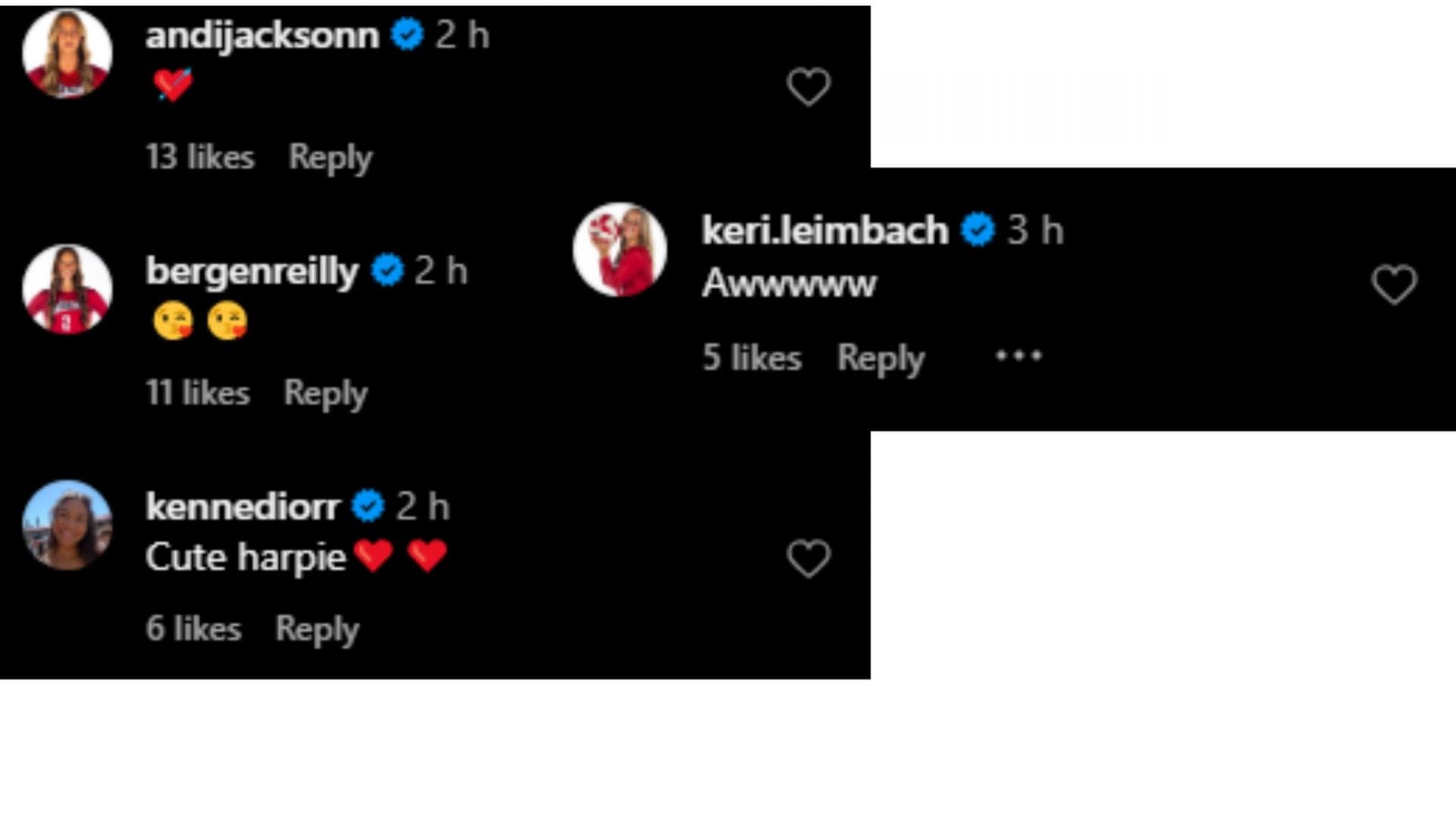The height and width of the screenshot is (819, 1456).
Task: Click keri.leimbach's verified badge
Action: click(x=978, y=229)
